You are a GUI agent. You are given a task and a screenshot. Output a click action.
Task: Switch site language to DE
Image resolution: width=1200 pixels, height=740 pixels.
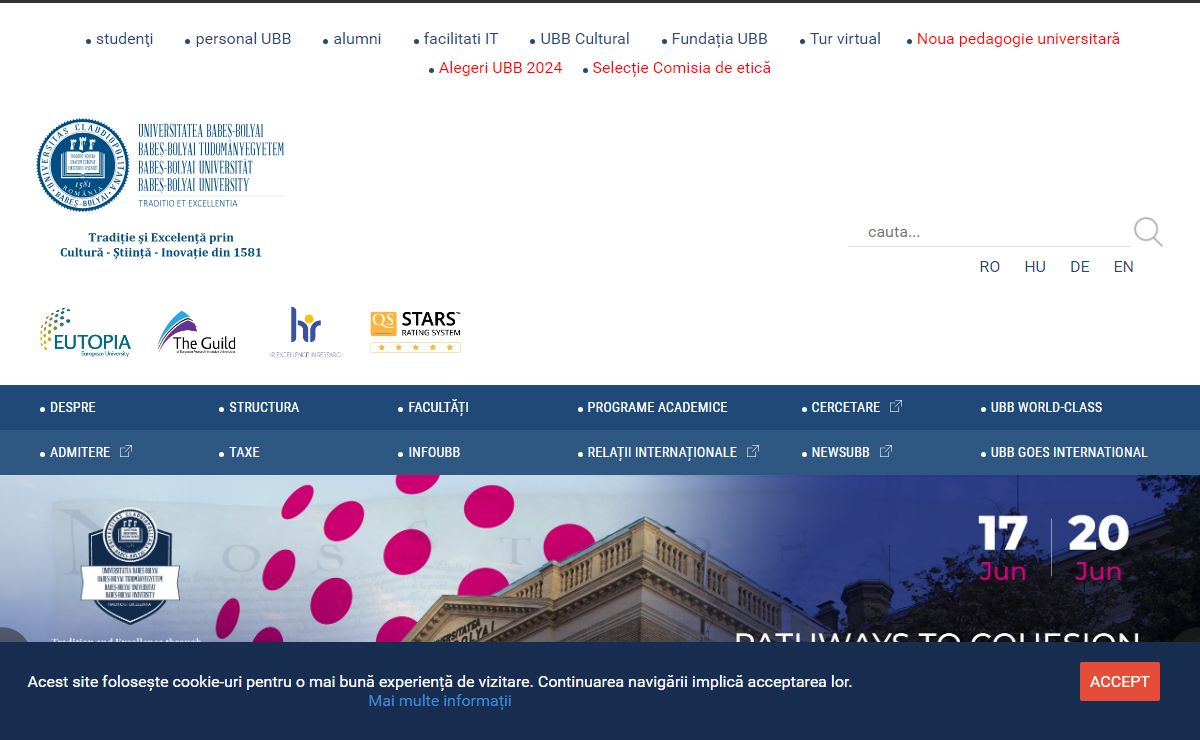click(1080, 267)
